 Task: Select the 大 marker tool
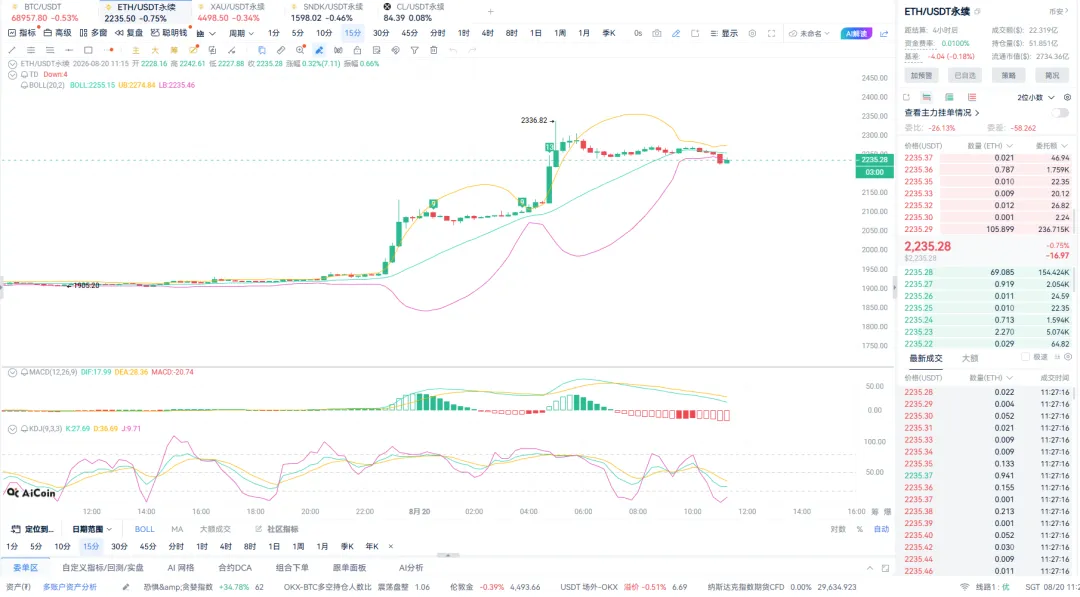pyautogui.click(x=155, y=50)
